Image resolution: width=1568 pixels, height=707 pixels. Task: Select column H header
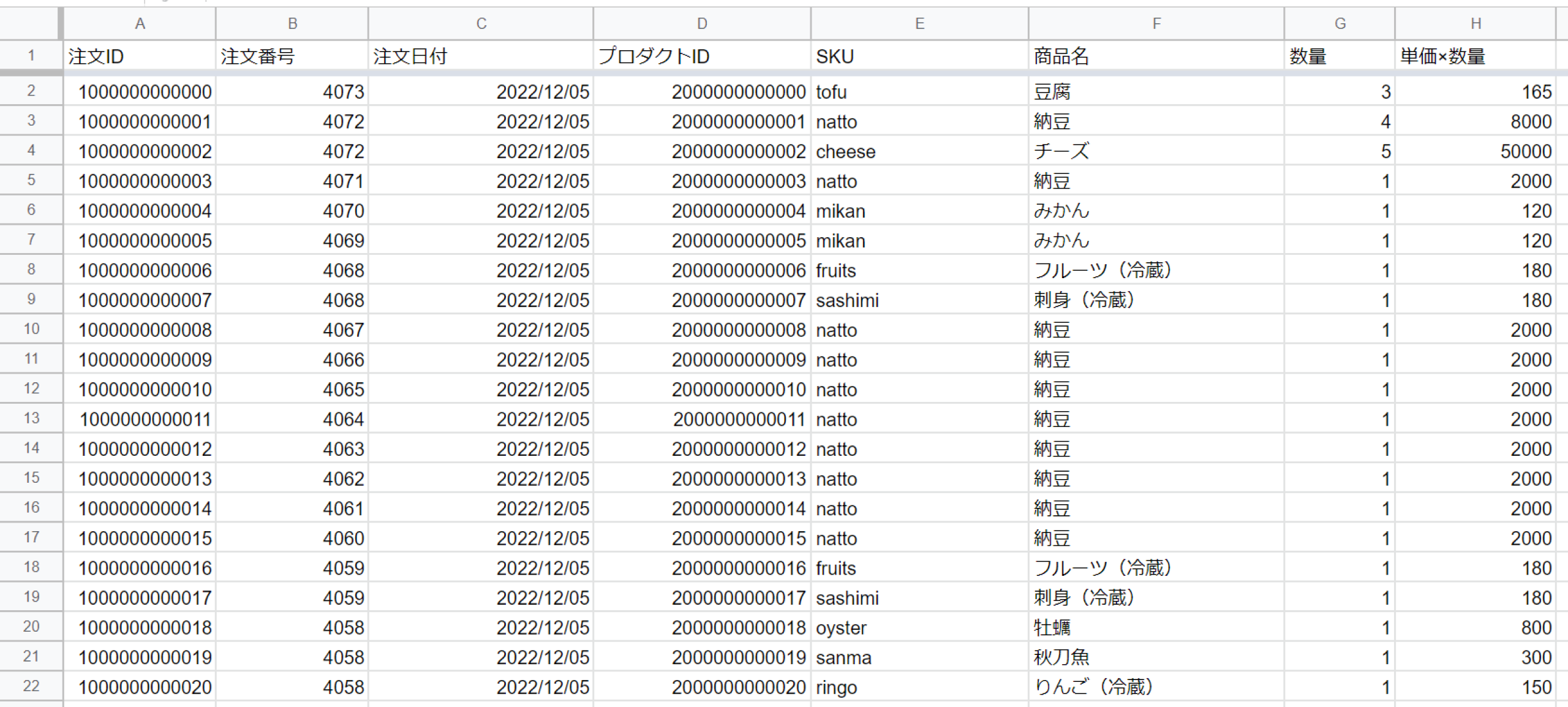click(1476, 23)
